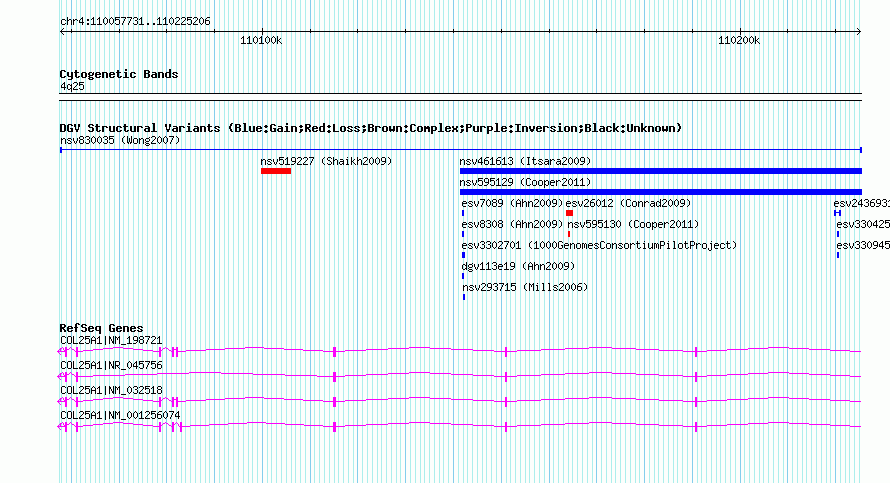
Task: Click the RefSeq Genes track title
Action: pyautogui.click(x=101, y=328)
